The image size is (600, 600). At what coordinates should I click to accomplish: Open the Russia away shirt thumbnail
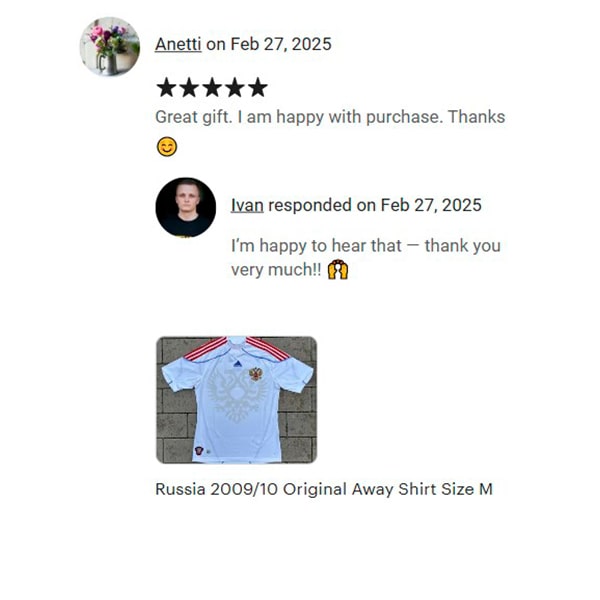point(236,400)
